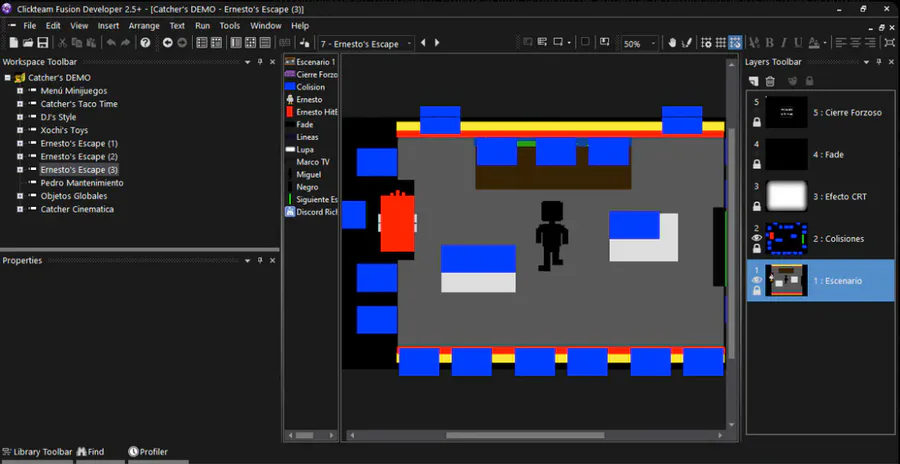Screen dimensions: 900x464
Task: Expand the Objetos Globales tree node
Action: point(20,196)
